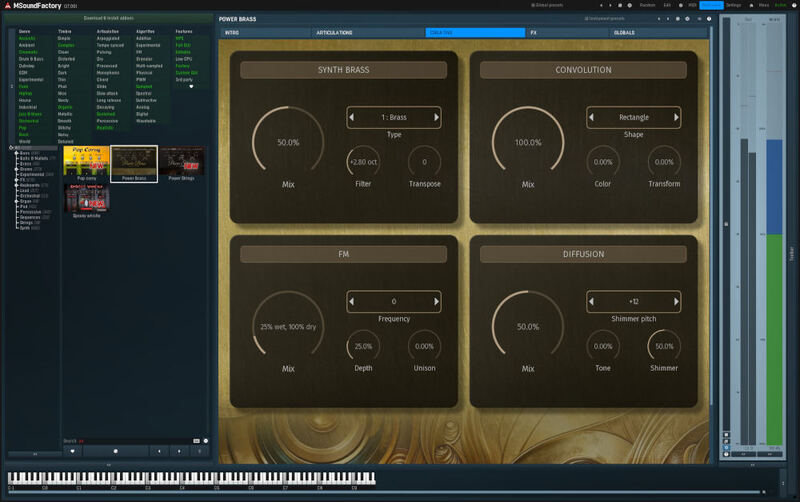Click previous arrow on FM Frequency selector

pos(352,301)
